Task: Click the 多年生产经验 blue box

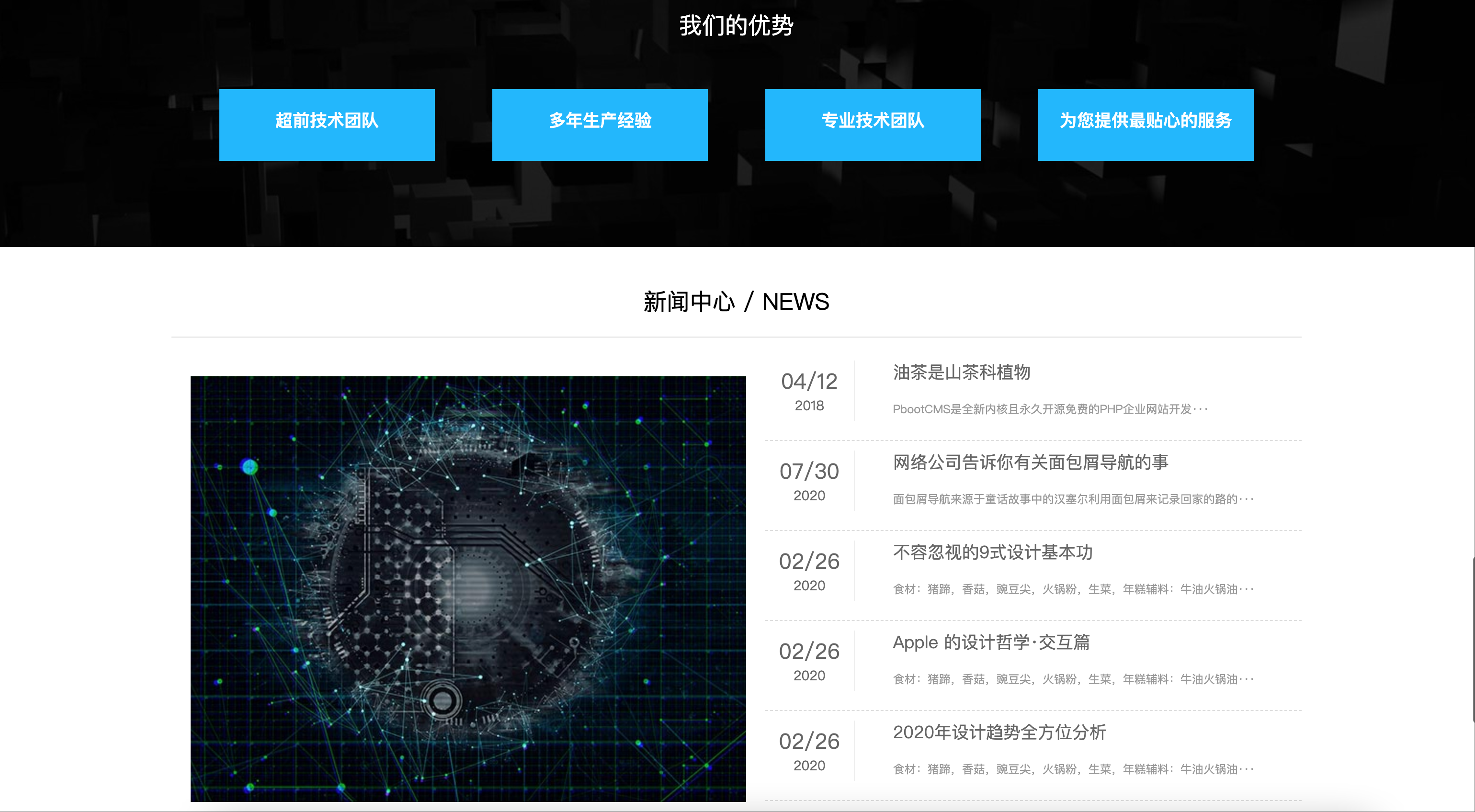Action: pos(600,124)
